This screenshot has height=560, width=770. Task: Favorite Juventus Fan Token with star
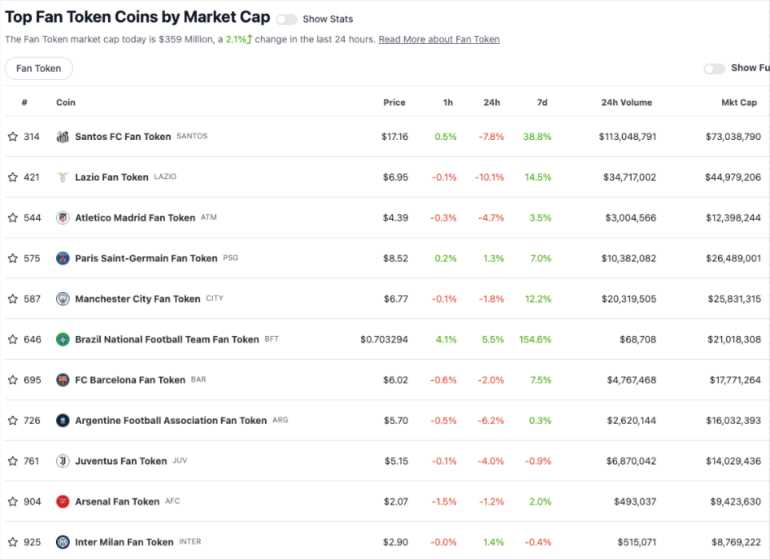click(13, 461)
